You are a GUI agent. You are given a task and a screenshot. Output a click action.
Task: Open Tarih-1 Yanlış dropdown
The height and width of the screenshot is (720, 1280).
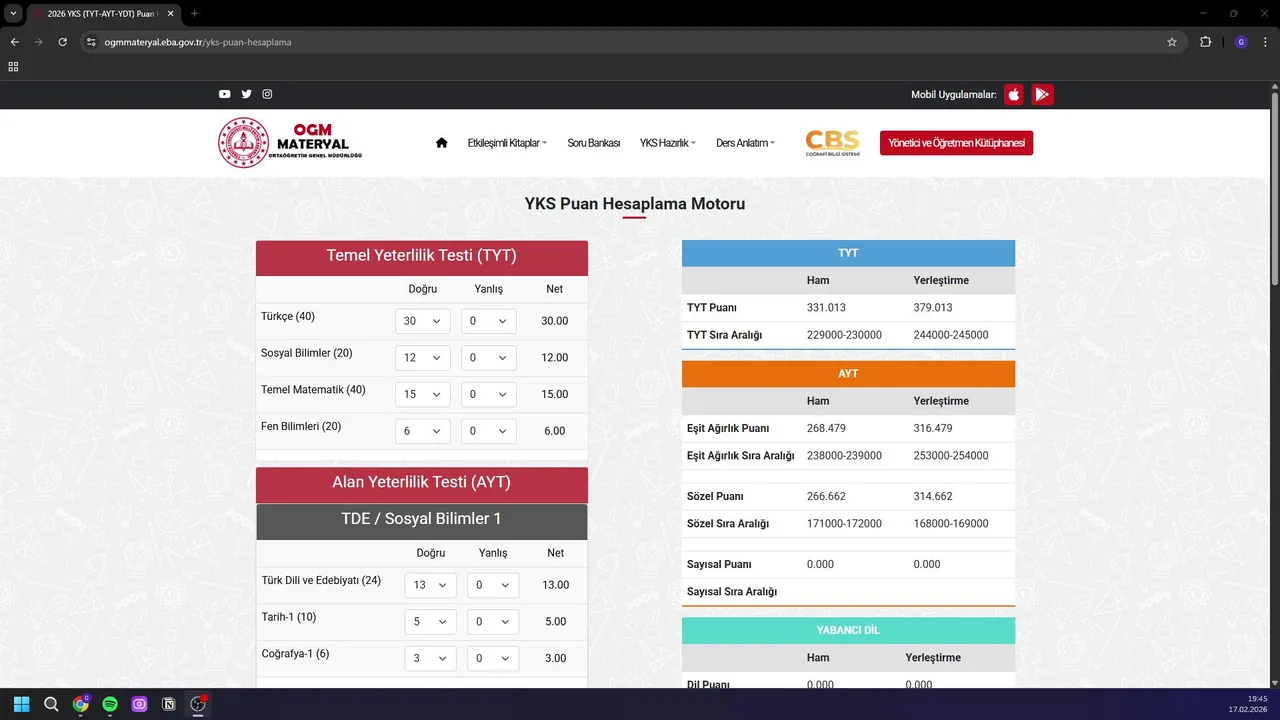(494, 621)
